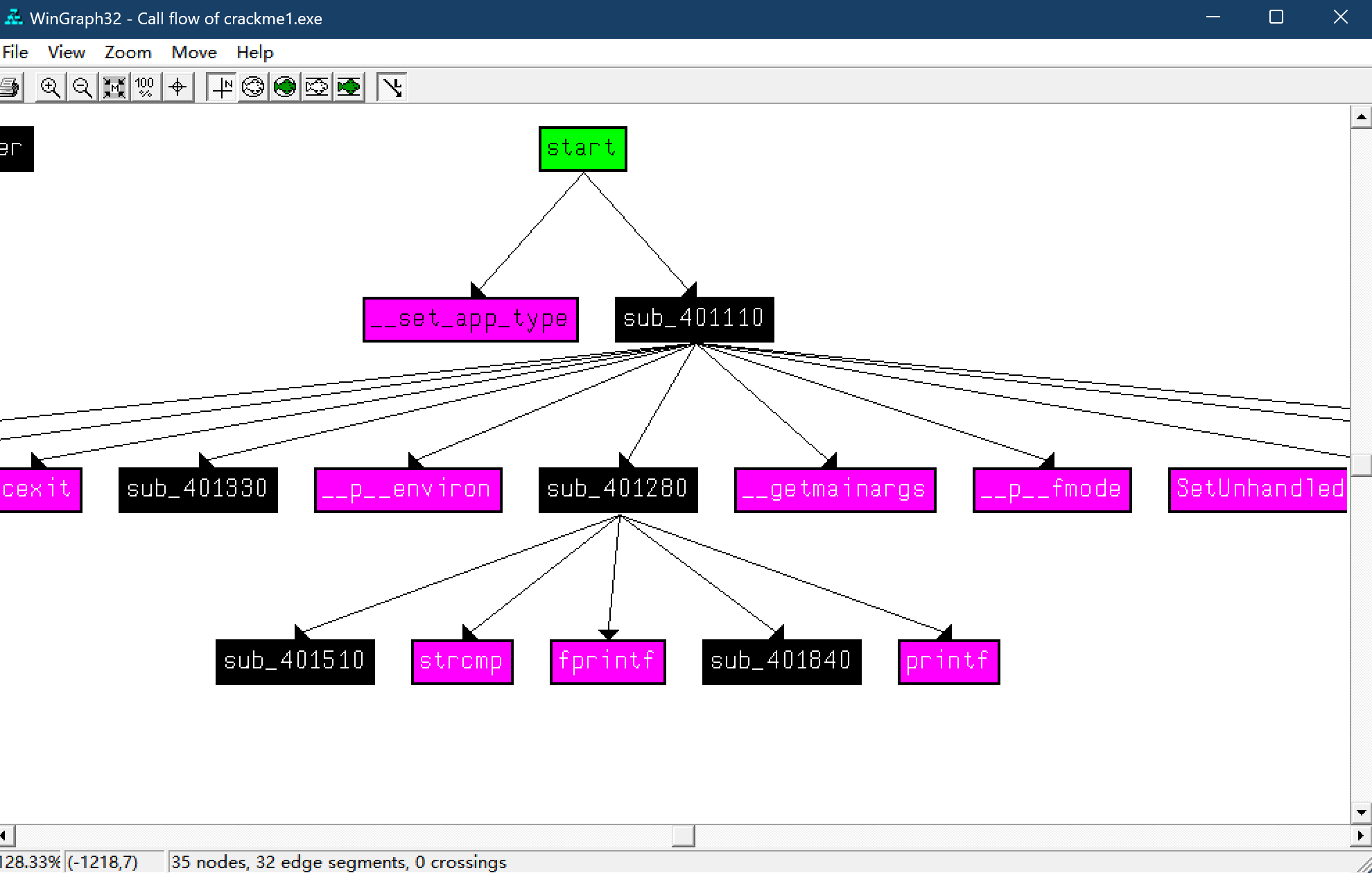Click the horizontal scrollbar left arrow
The image size is (1372, 873).
pos(6,836)
